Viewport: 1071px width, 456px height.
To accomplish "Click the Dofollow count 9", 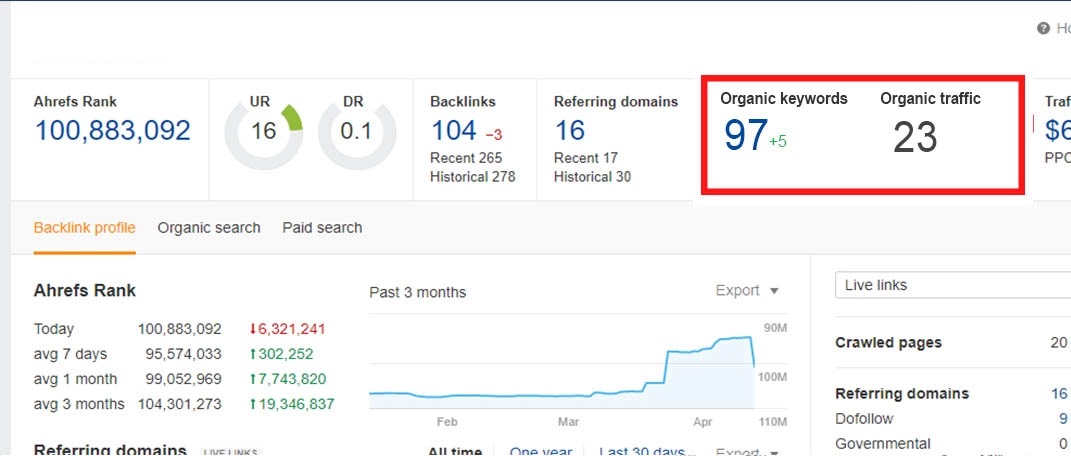I will tap(1062, 418).
